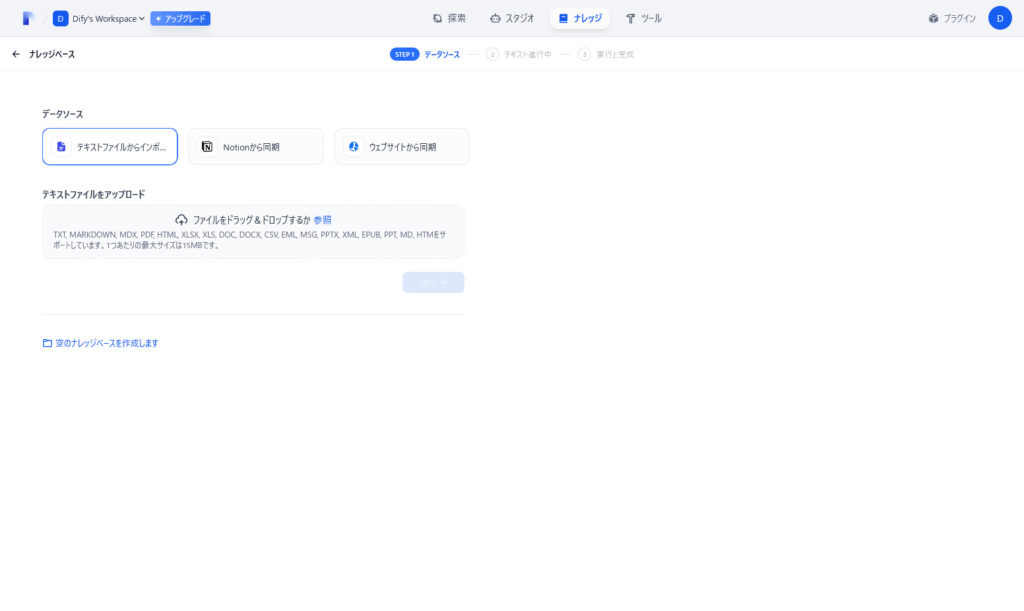Viewport: 1024px width, 611px height.
Task: Click the file drag-and-drop upload area
Action: tap(253, 240)
